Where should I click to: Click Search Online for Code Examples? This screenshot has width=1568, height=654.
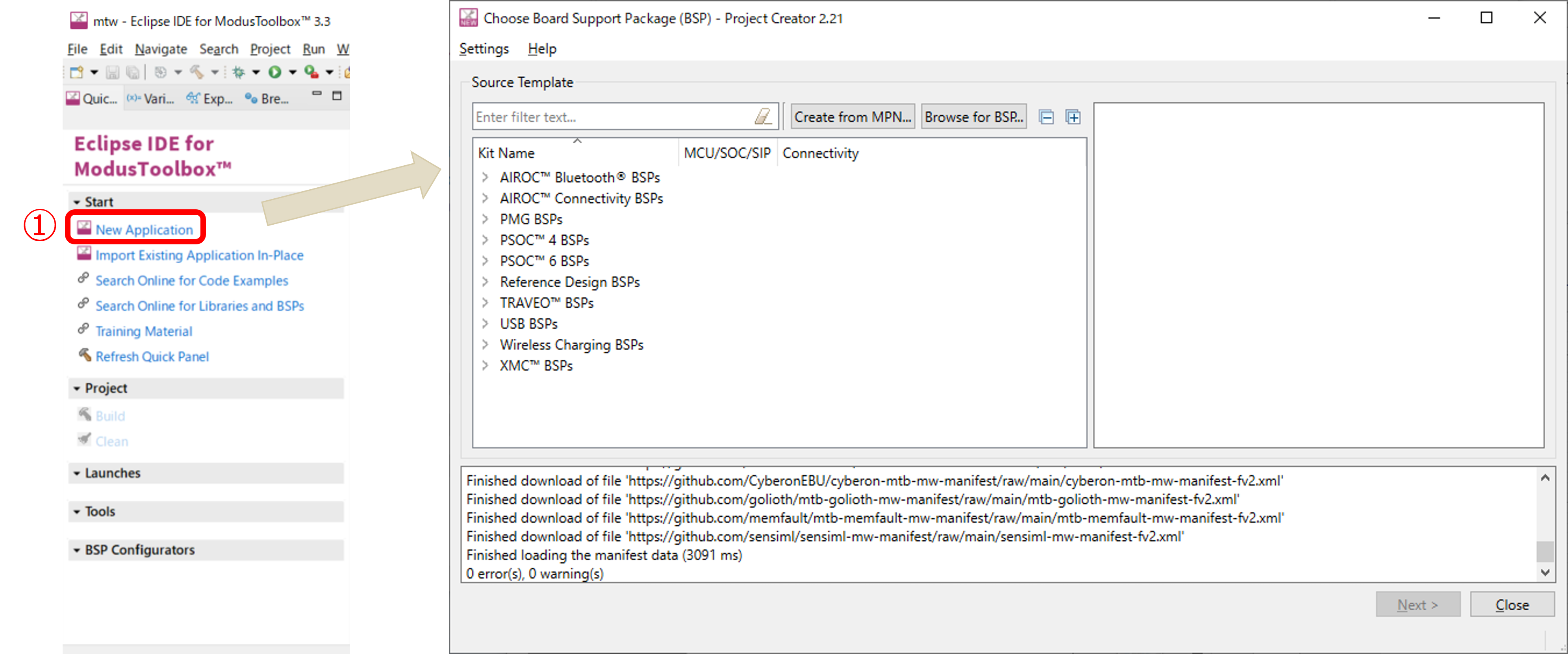(192, 281)
